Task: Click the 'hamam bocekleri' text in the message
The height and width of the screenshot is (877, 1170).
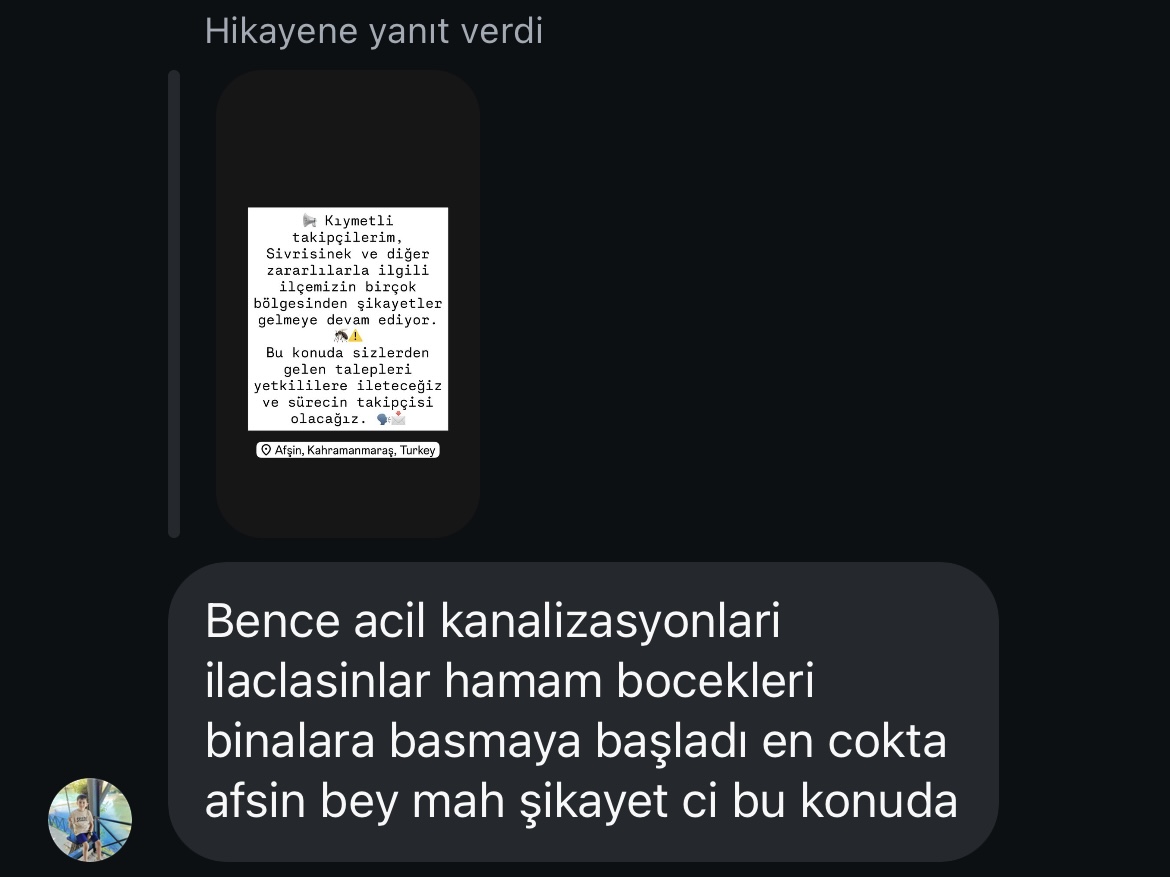Action: click(x=629, y=681)
